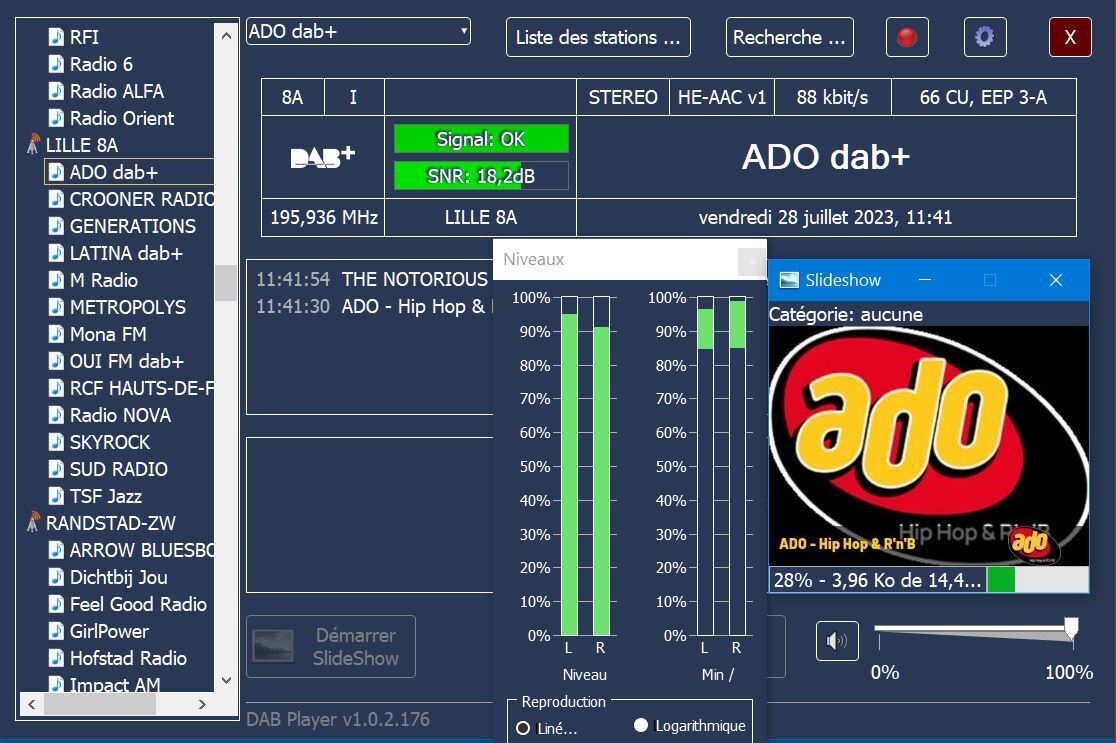Screen dimensions: 1116x743
Task: Click the METROPOLYS music note icon
Action: click(56, 307)
